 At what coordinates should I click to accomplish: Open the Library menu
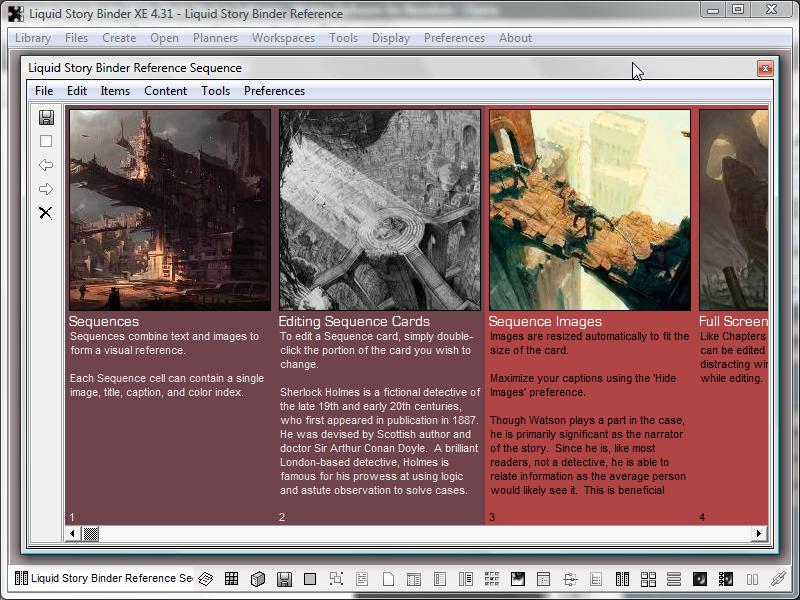(x=33, y=38)
